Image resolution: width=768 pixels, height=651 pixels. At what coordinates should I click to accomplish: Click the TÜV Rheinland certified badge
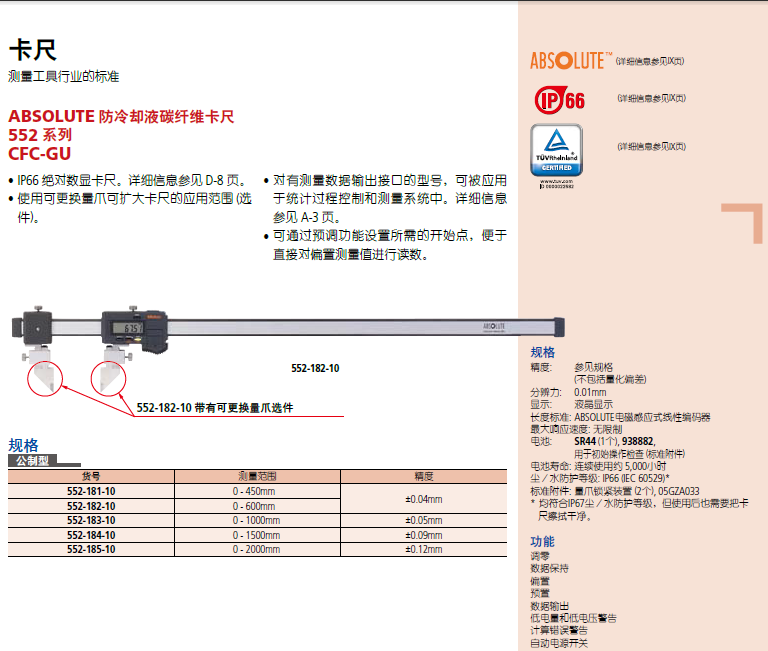(556, 154)
